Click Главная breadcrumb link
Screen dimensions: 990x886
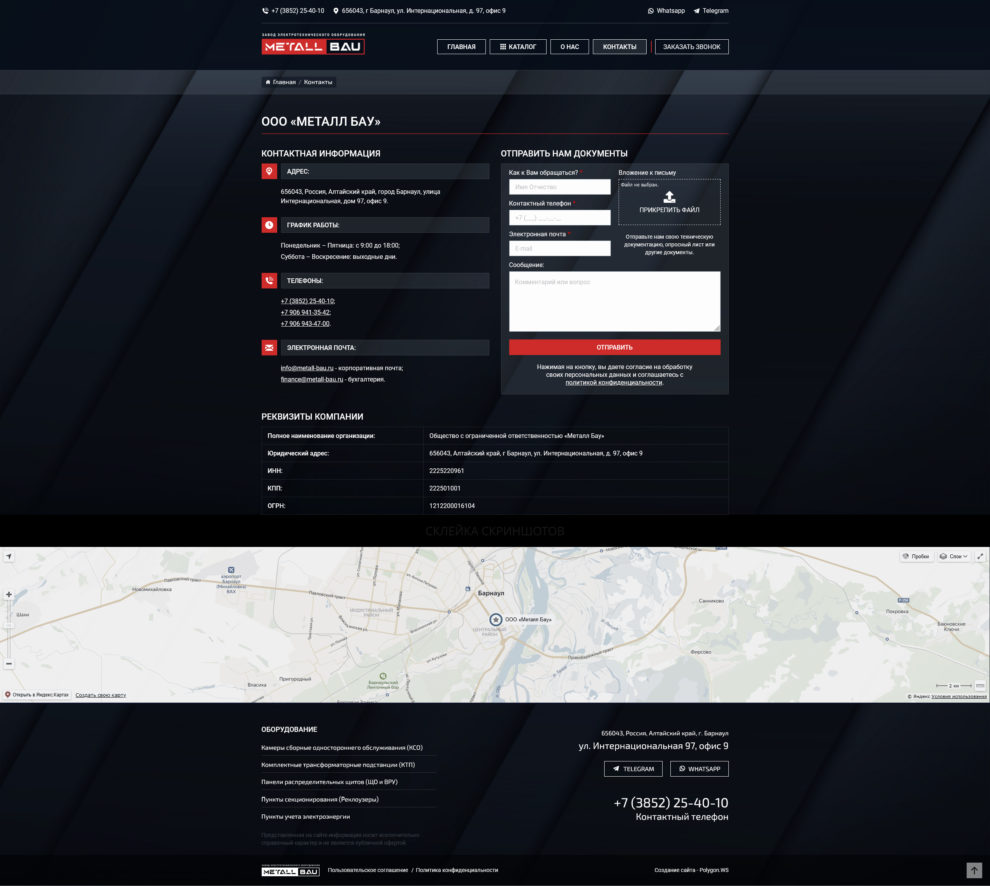pos(280,82)
